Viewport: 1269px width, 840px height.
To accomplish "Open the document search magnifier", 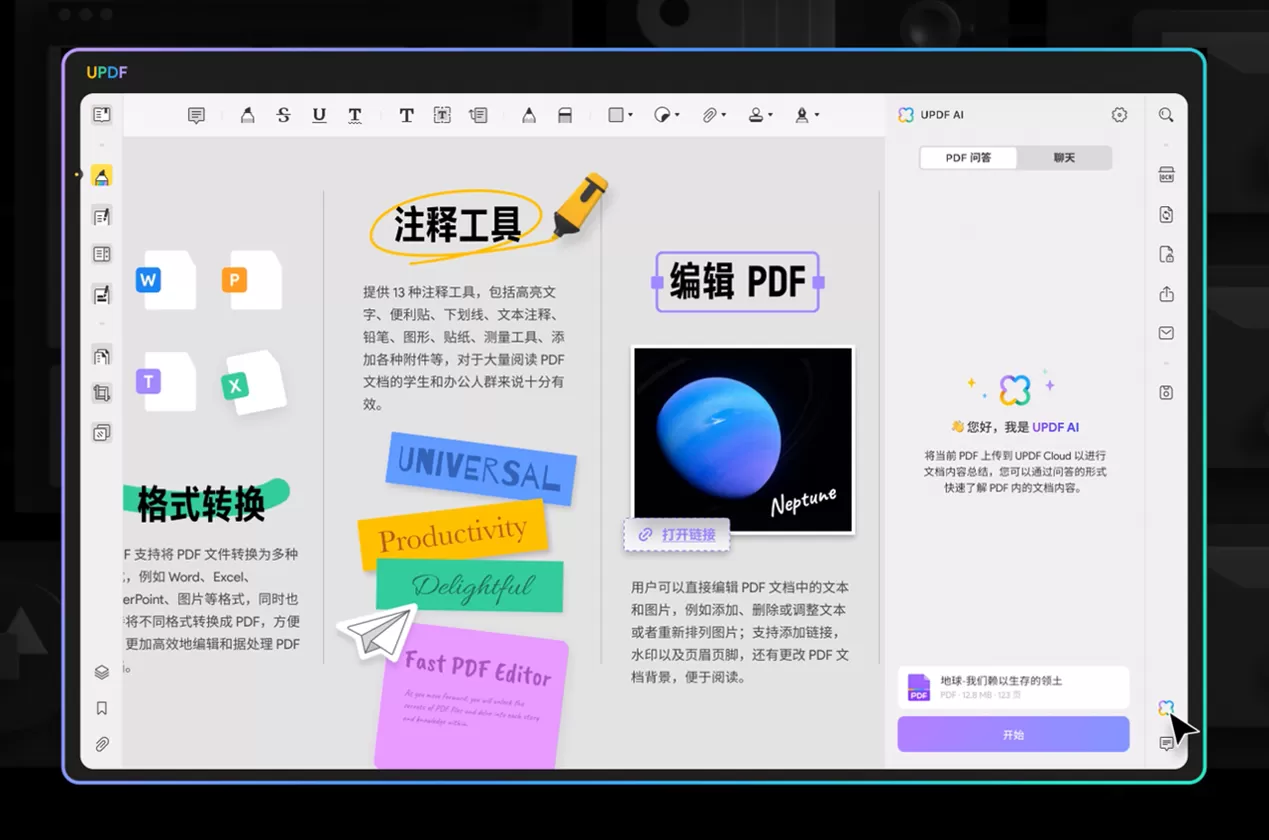I will 1165,114.
